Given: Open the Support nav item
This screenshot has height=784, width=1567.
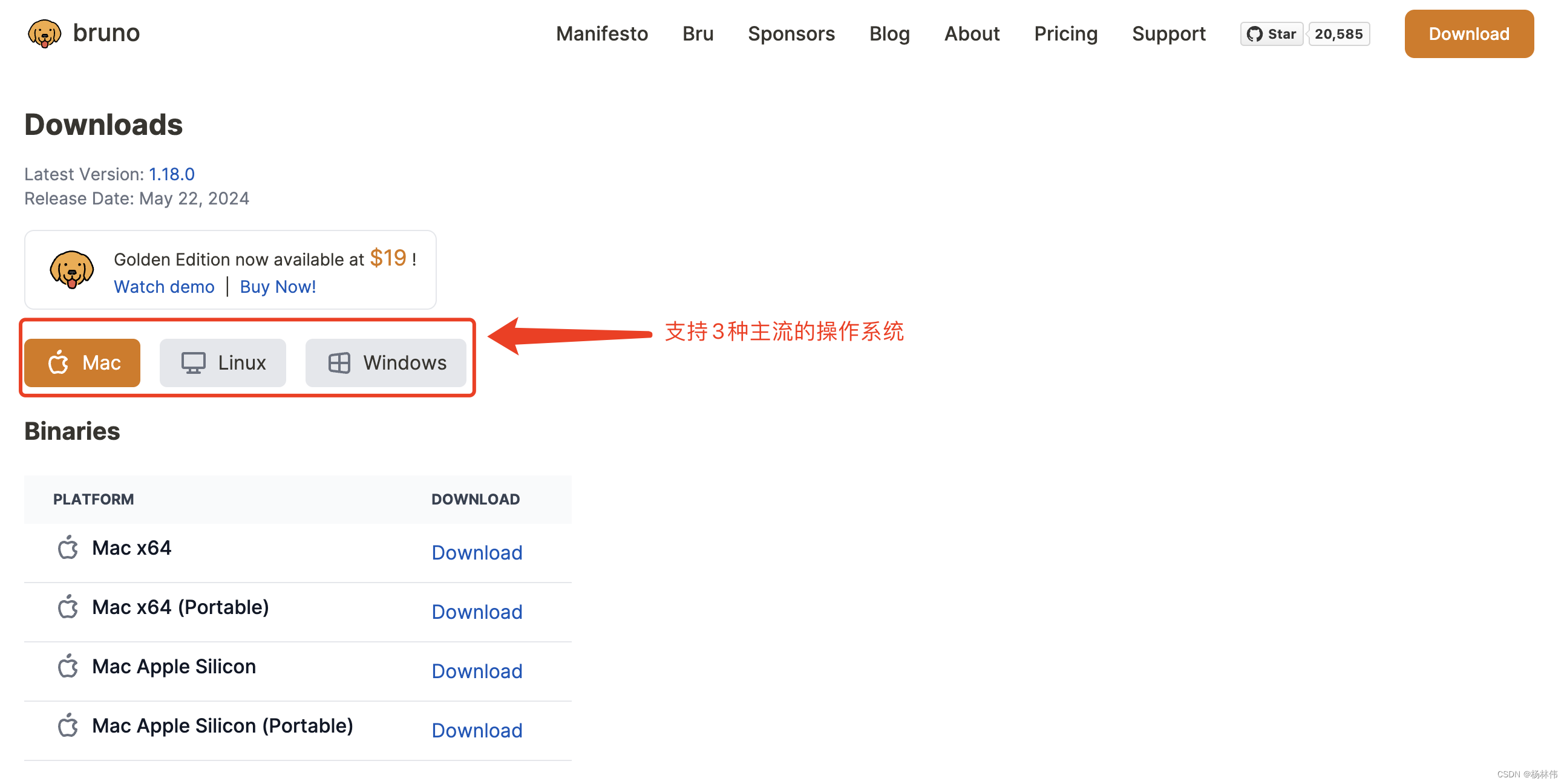Looking at the screenshot, I should click(1168, 34).
